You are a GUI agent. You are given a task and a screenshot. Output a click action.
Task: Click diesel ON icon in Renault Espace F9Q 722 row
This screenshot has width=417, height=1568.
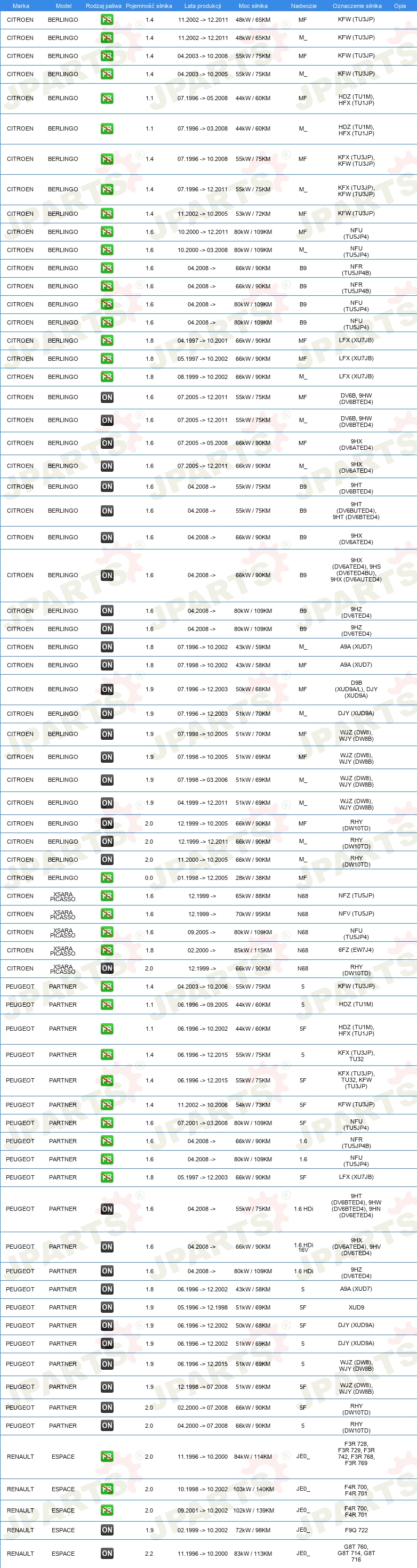(x=107, y=1530)
